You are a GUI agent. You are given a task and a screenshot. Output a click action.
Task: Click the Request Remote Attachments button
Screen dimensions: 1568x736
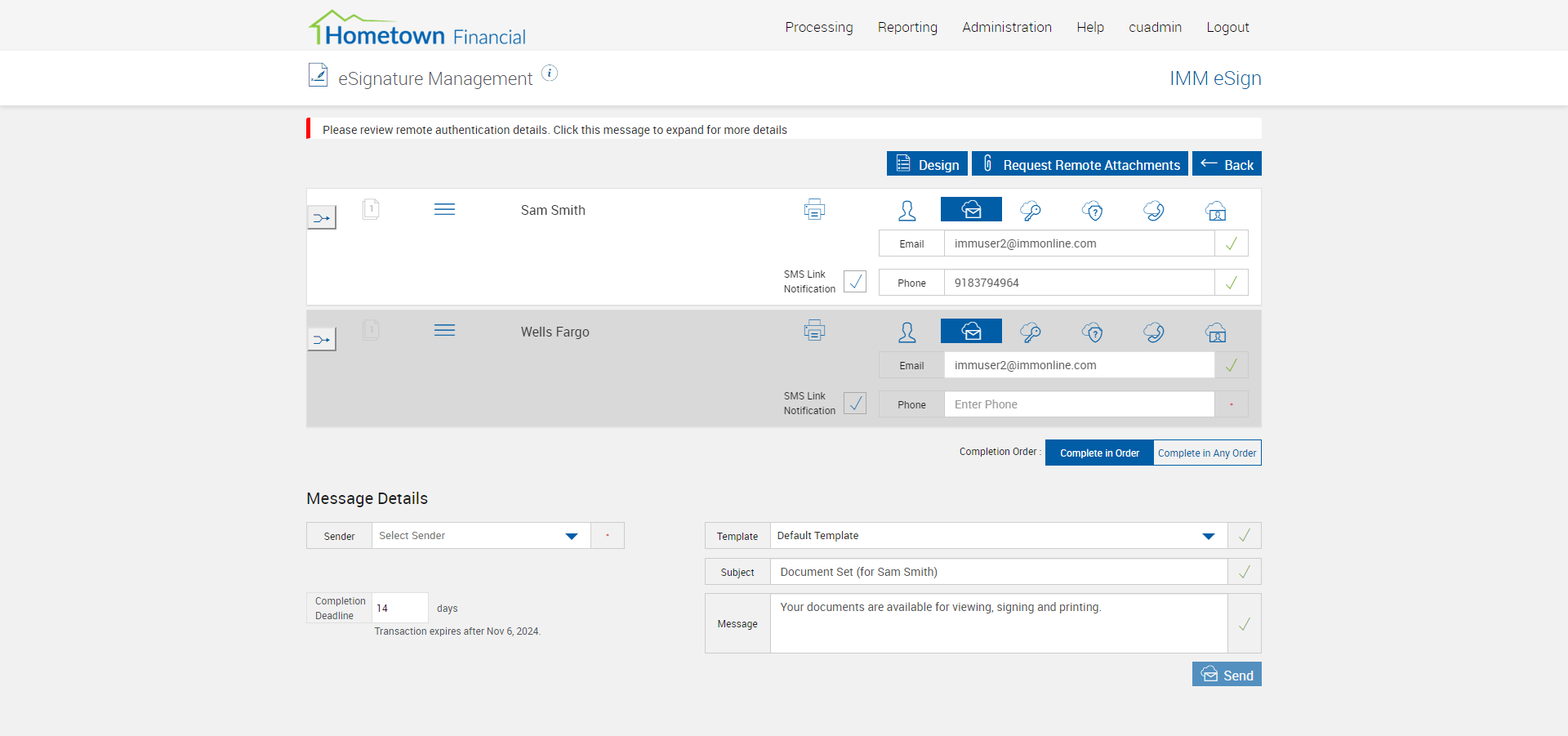click(1080, 164)
